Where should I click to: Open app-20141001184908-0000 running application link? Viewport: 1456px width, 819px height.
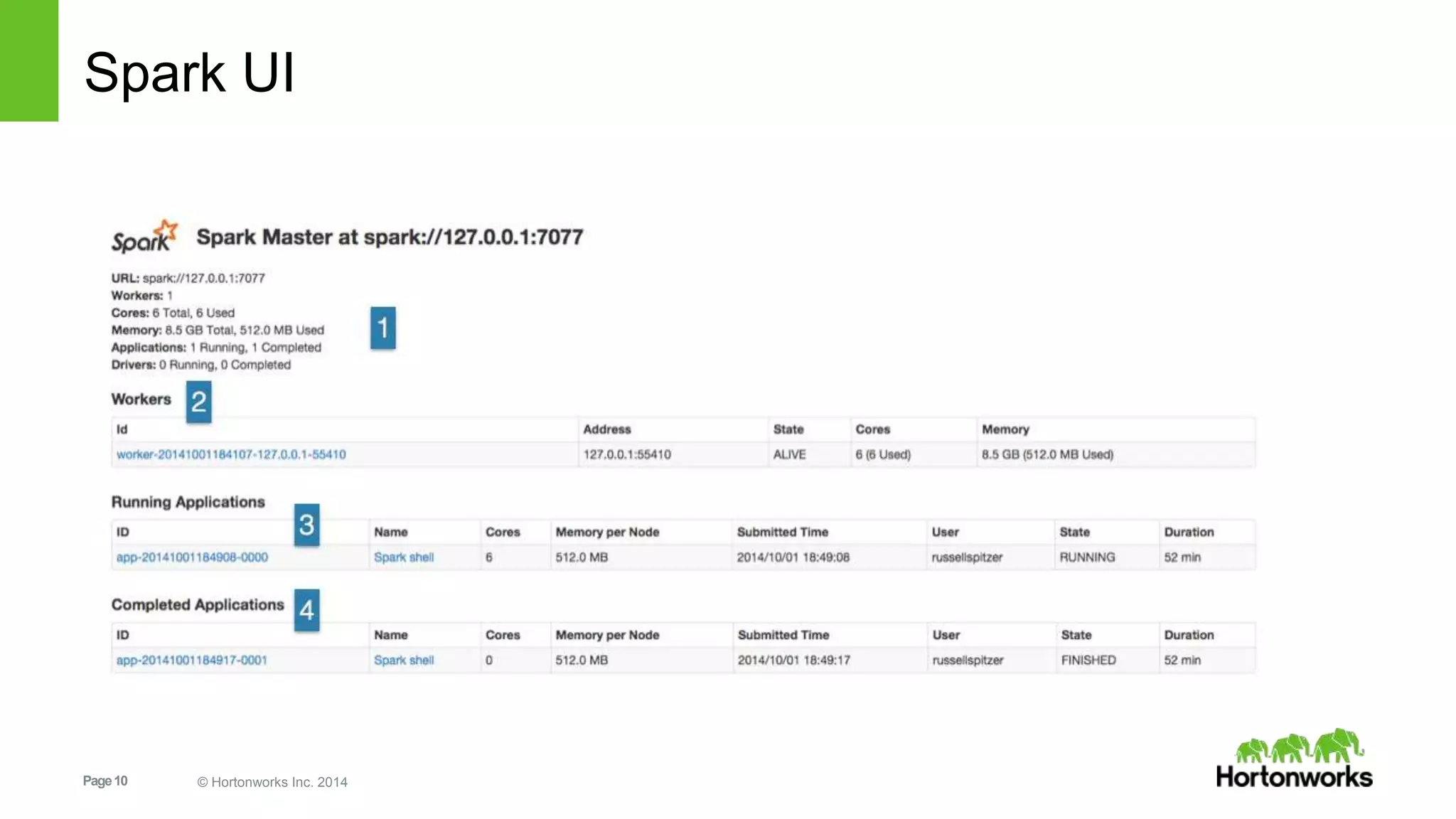[192, 557]
